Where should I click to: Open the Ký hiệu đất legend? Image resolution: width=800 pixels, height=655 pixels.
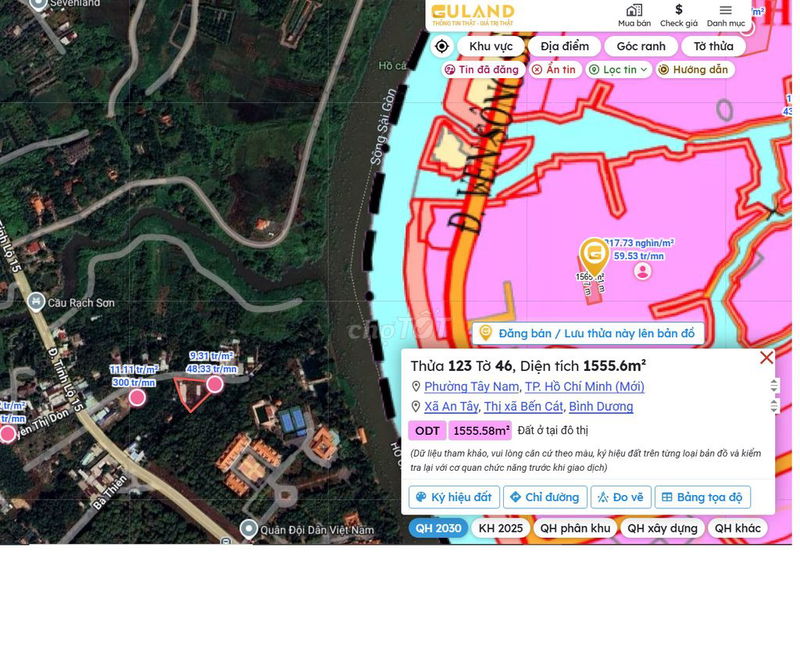coord(454,497)
